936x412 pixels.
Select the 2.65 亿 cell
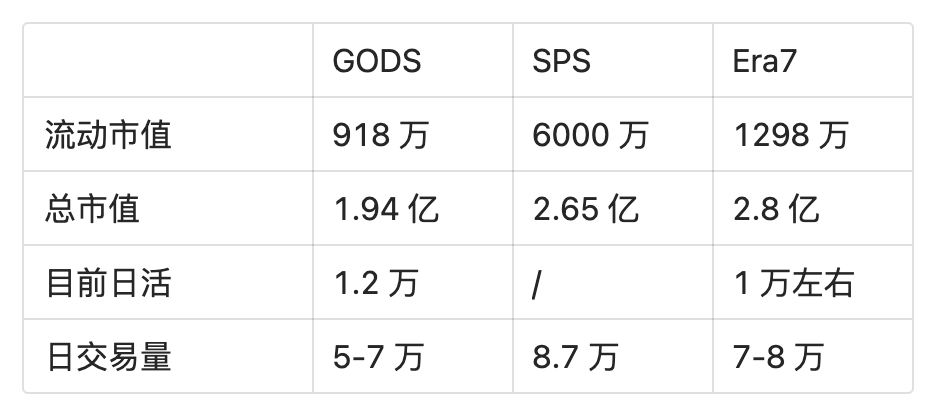click(x=612, y=208)
